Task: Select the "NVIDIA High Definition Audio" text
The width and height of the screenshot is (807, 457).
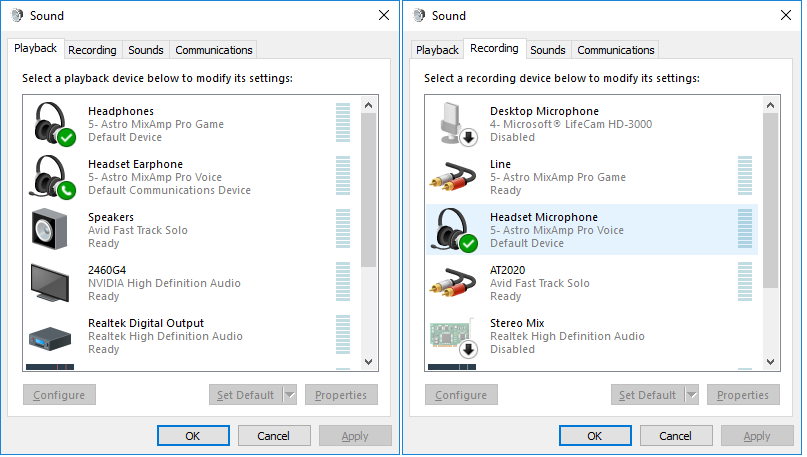Action: pos(164,283)
